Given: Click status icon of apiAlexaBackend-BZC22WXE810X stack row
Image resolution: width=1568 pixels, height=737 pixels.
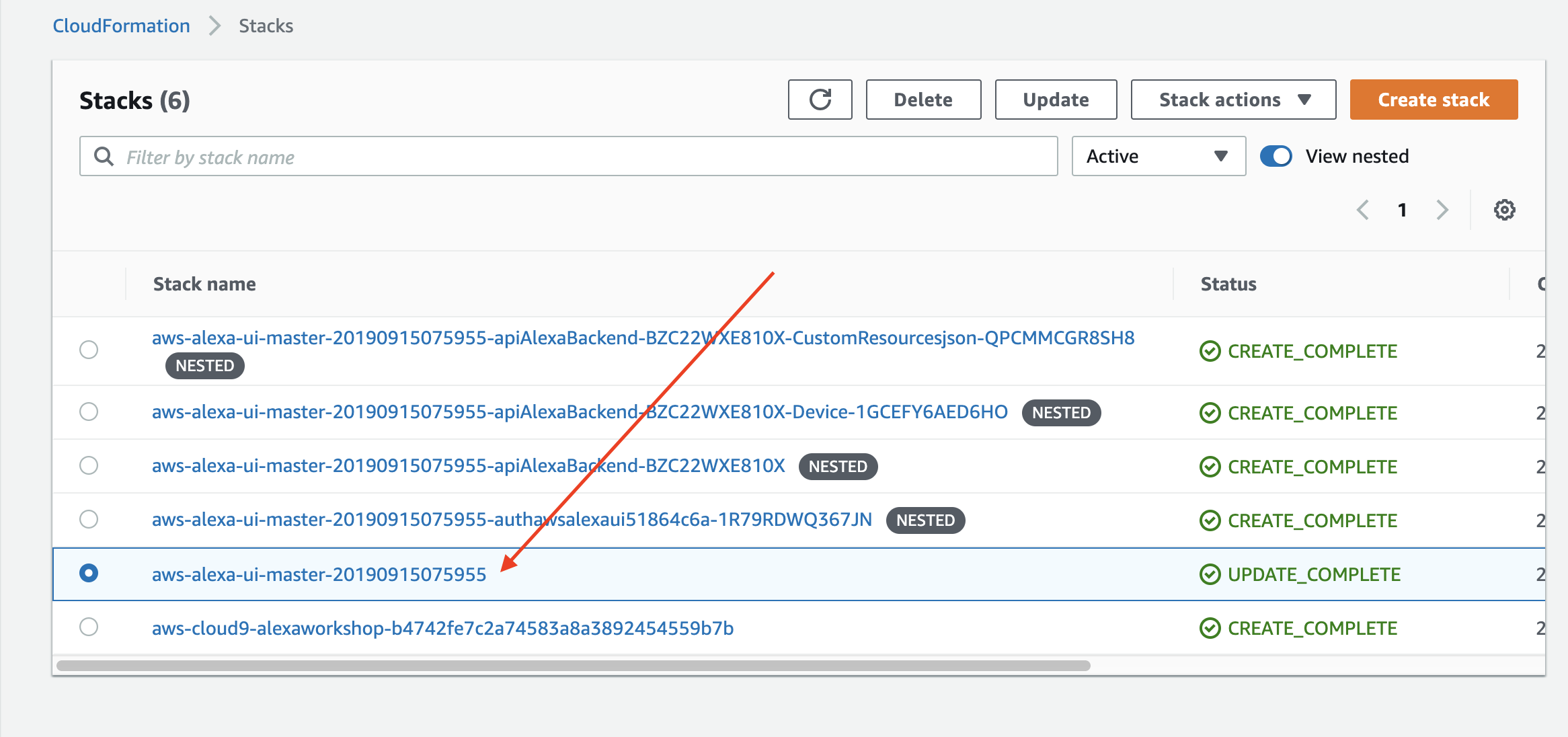Looking at the screenshot, I should (x=1210, y=467).
